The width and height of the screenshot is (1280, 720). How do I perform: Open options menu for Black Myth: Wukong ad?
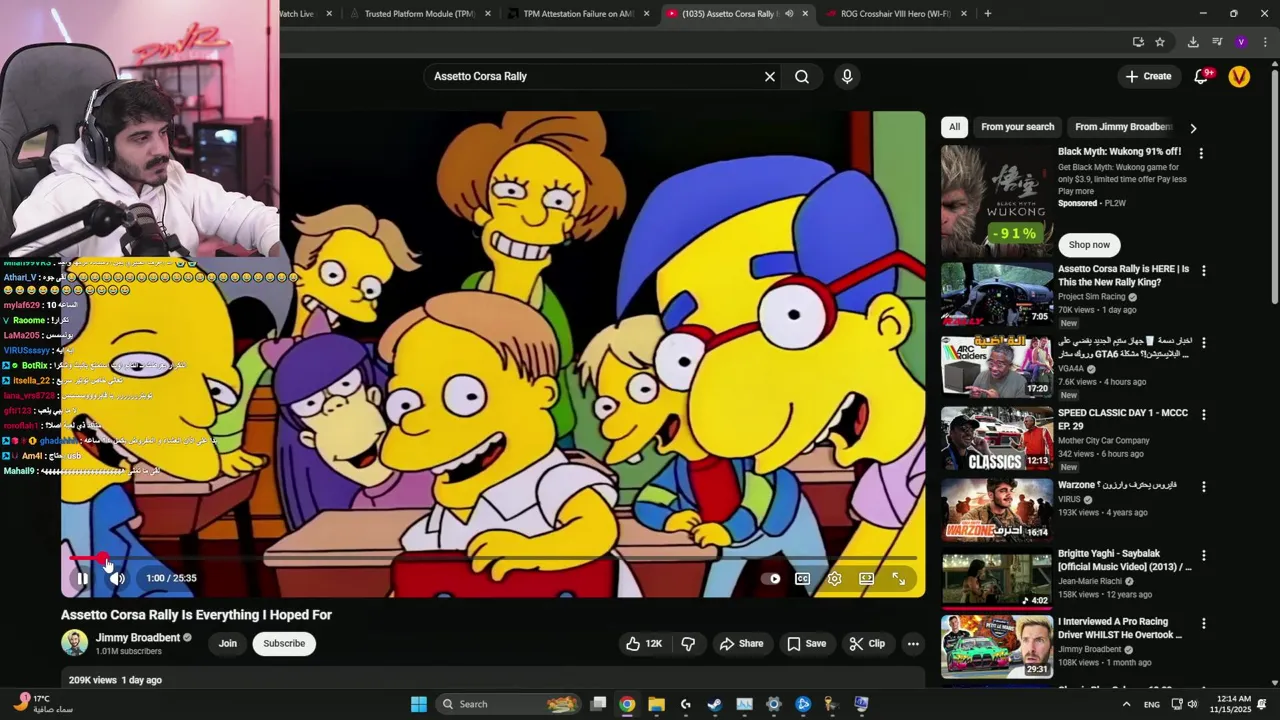[1201, 153]
